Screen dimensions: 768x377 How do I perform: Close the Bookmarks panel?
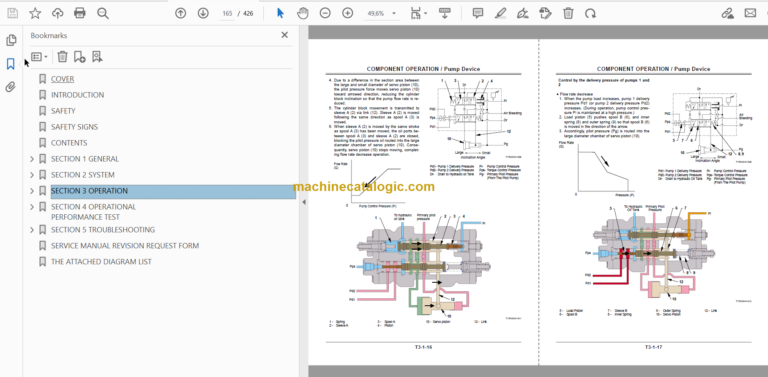click(285, 35)
